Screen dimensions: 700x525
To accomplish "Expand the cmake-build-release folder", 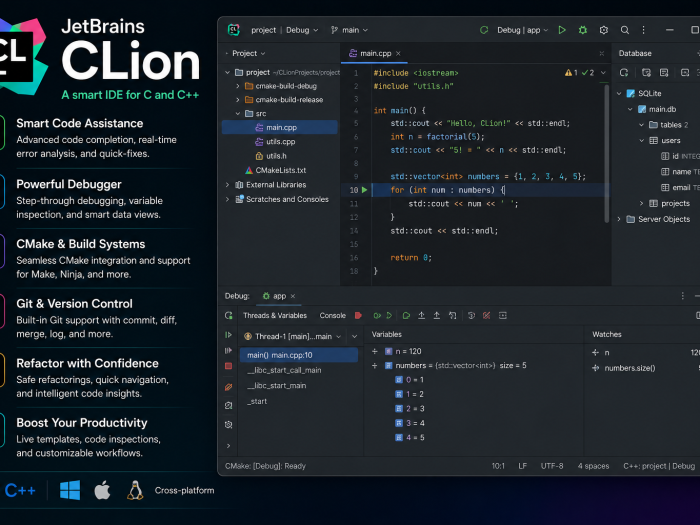I will pyautogui.click(x=238, y=100).
